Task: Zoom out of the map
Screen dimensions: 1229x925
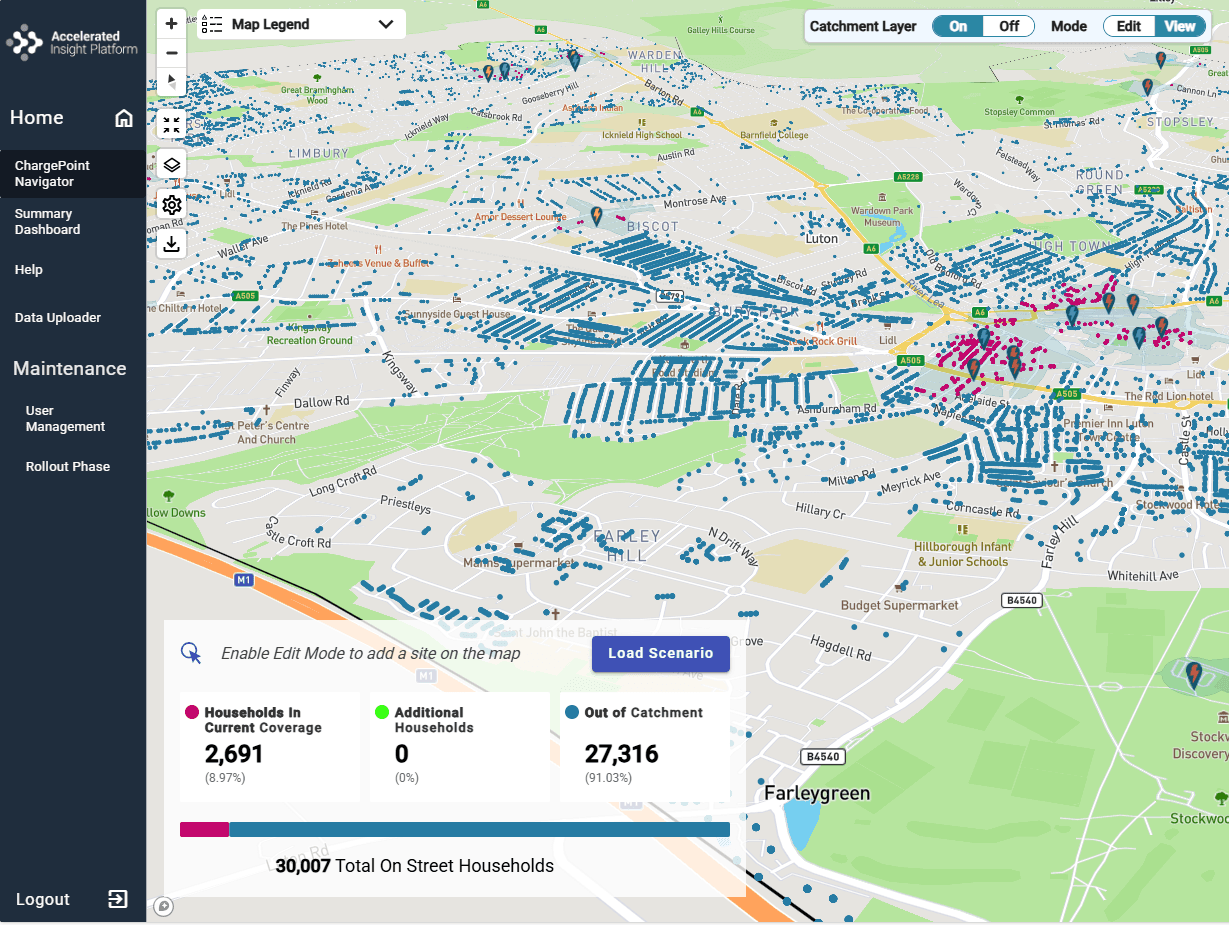Action: pyautogui.click(x=172, y=53)
